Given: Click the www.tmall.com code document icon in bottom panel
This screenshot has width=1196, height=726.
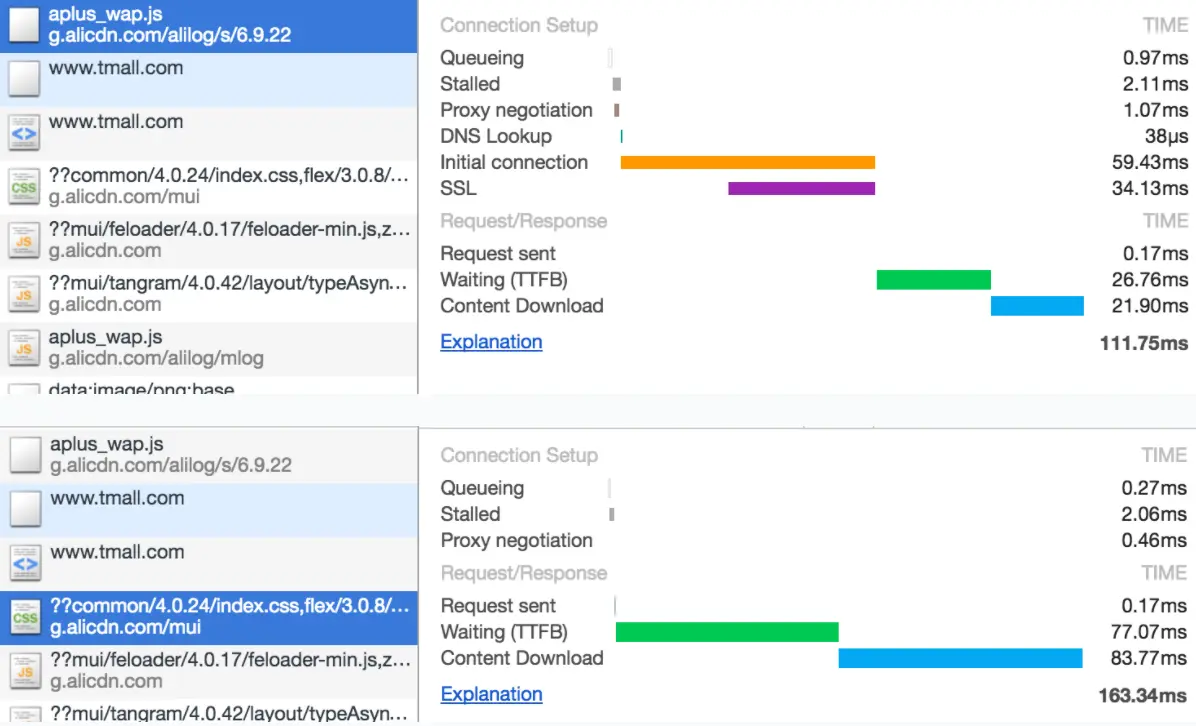Looking at the screenshot, I should 25,564.
